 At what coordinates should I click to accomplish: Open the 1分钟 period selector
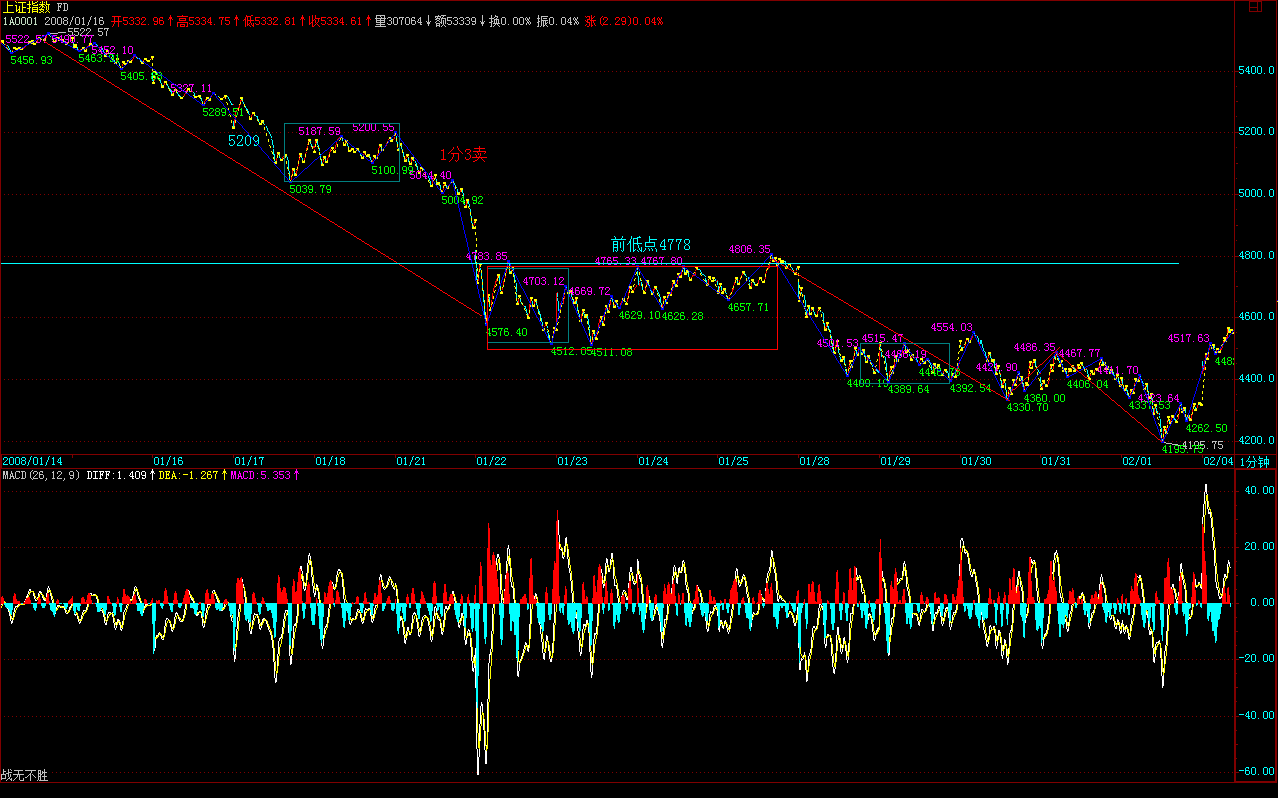[x=1254, y=461]
